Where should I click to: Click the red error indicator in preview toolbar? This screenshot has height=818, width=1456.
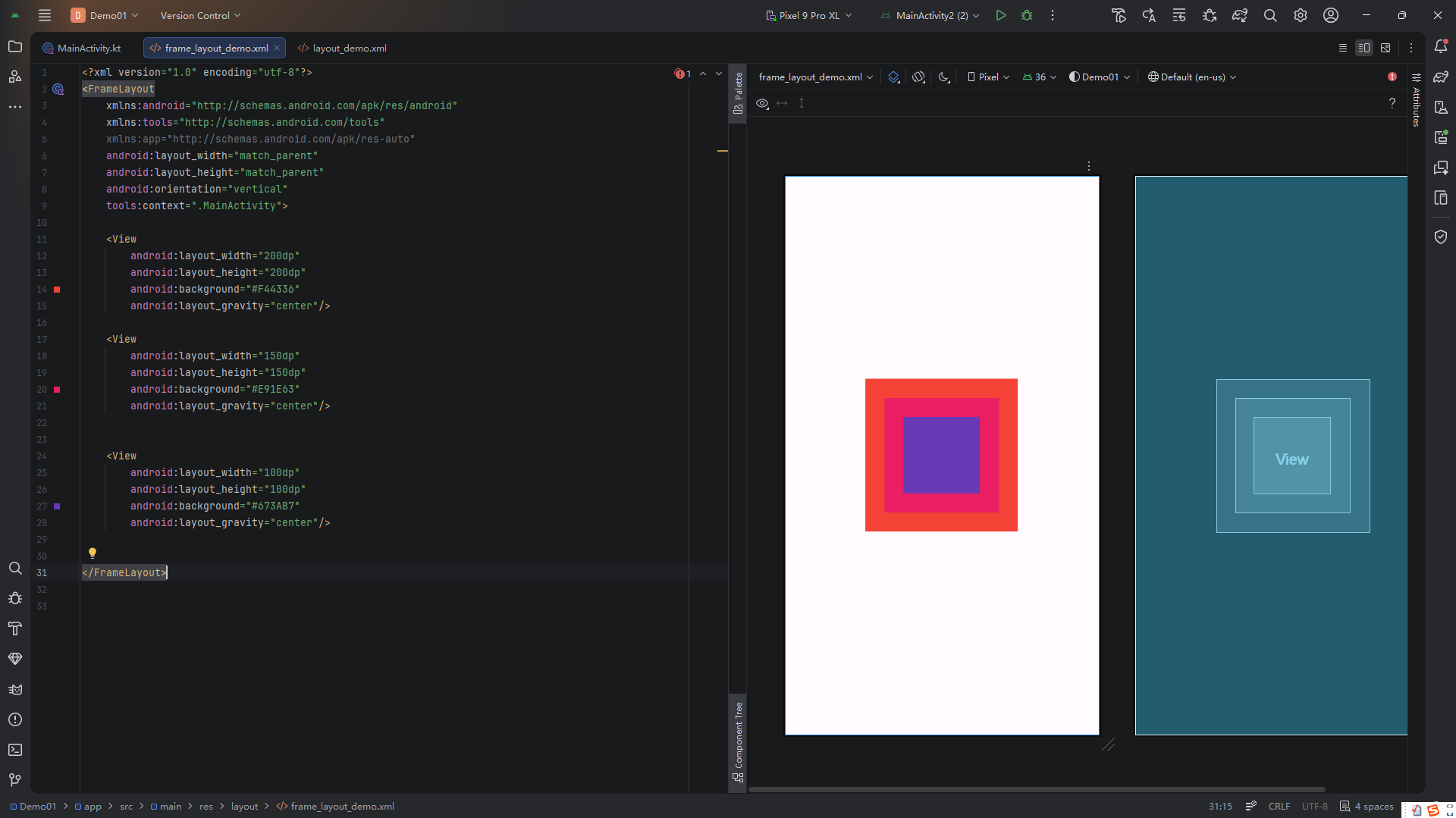pos(1392,77)
